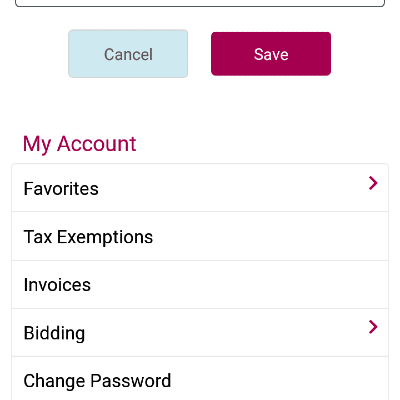Image resolution: width=400 pixels, height=400 pixels.
Task: Click the Save button
Action: pos(271,54)
